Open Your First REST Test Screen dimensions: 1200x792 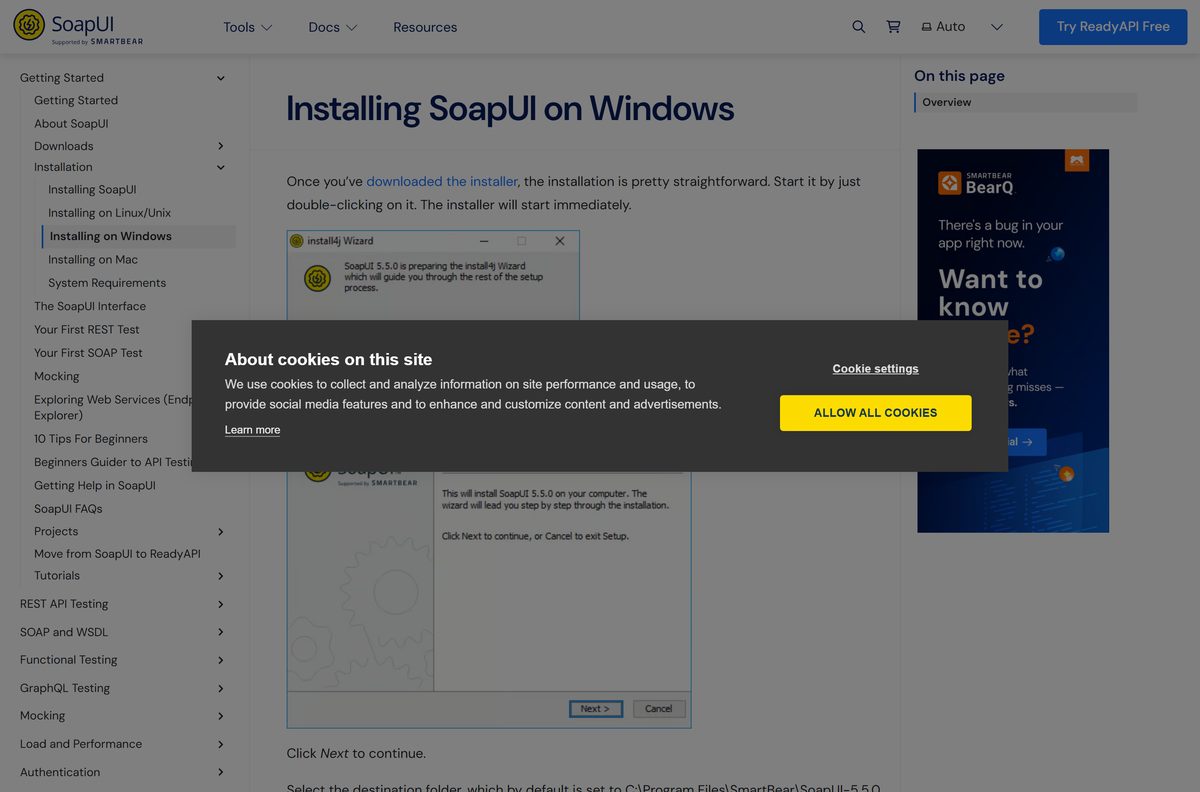[87, 330]
